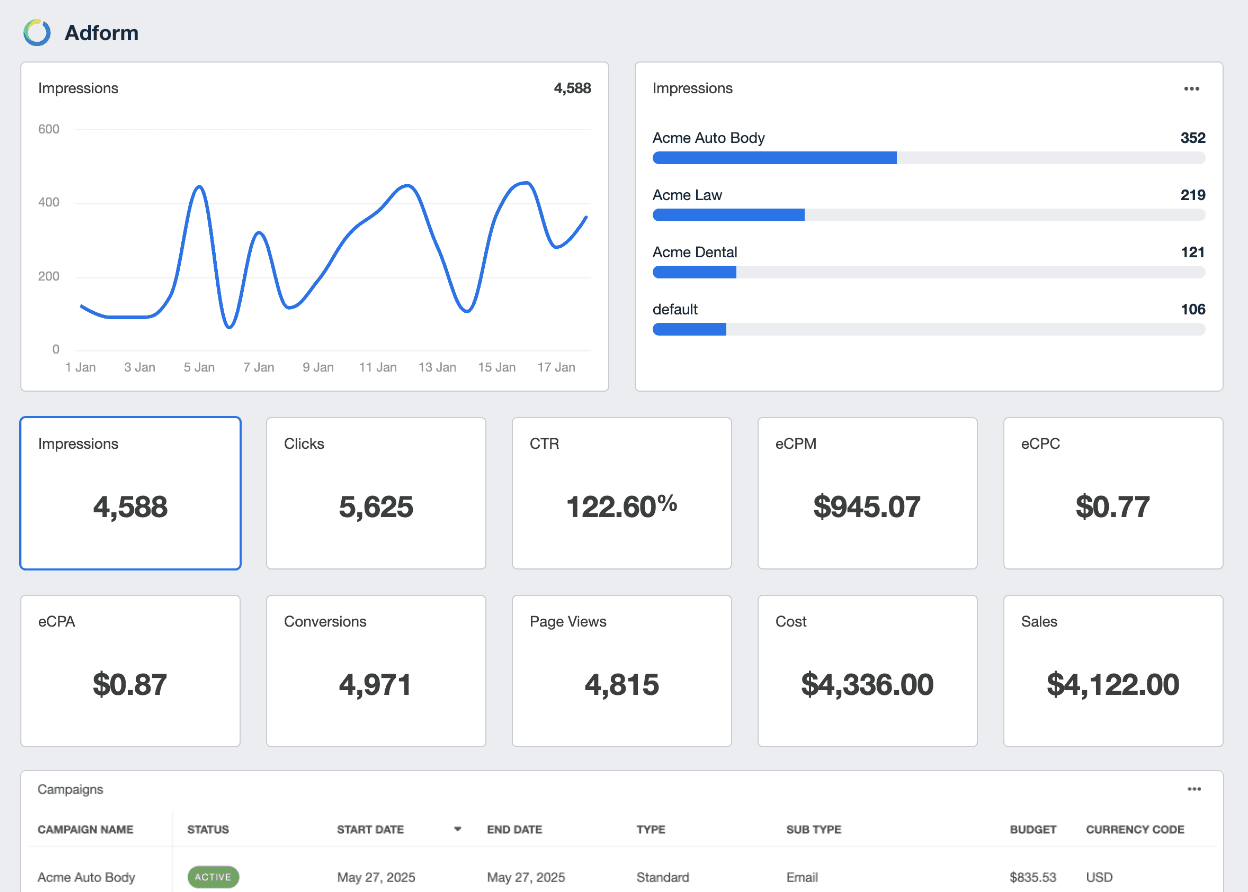The width and height of the screenshot is (1248, 892).
Task: Click the STATUS column header
Action: coord(209,829)
